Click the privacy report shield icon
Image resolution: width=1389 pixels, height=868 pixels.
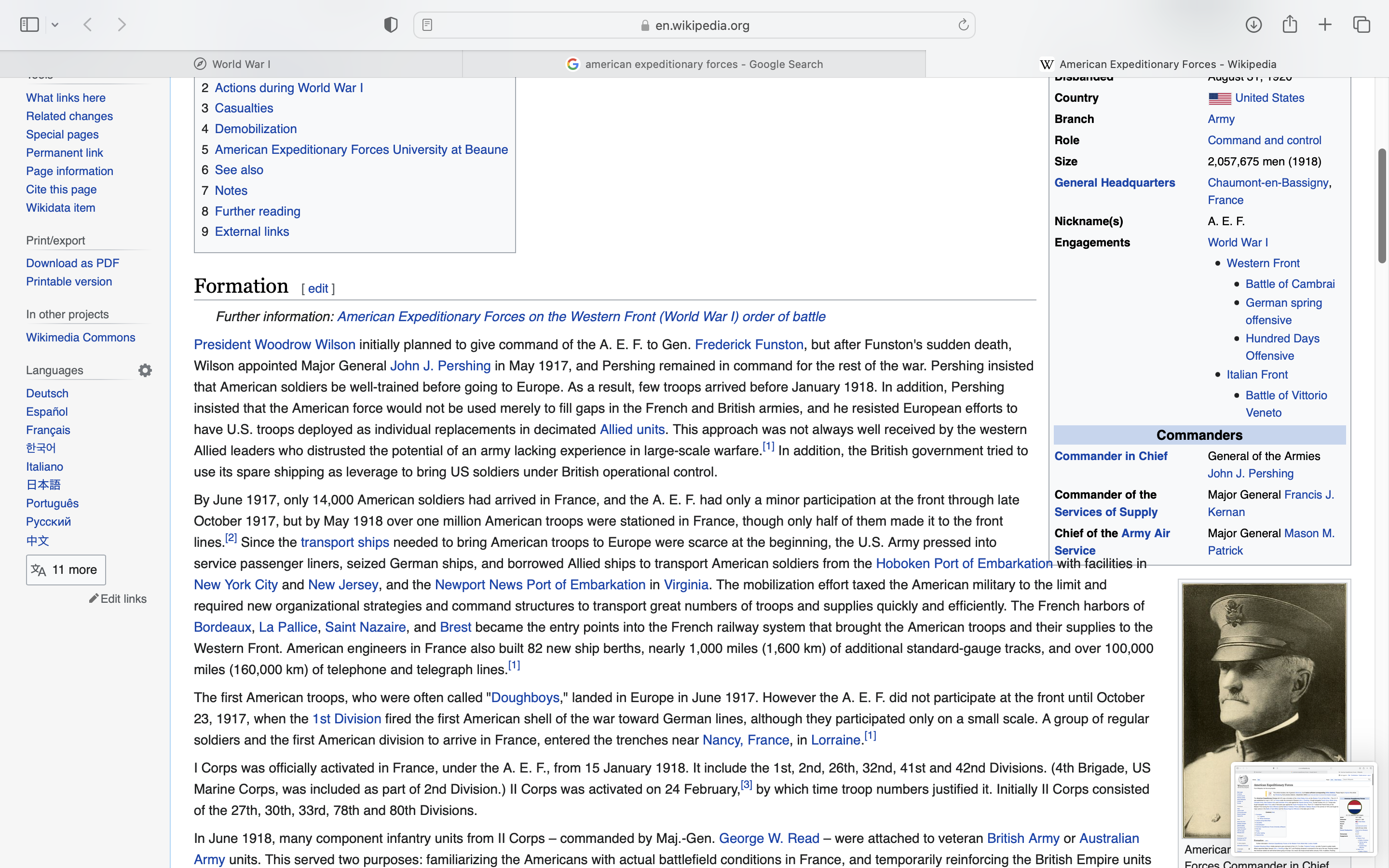pos(391,25)
